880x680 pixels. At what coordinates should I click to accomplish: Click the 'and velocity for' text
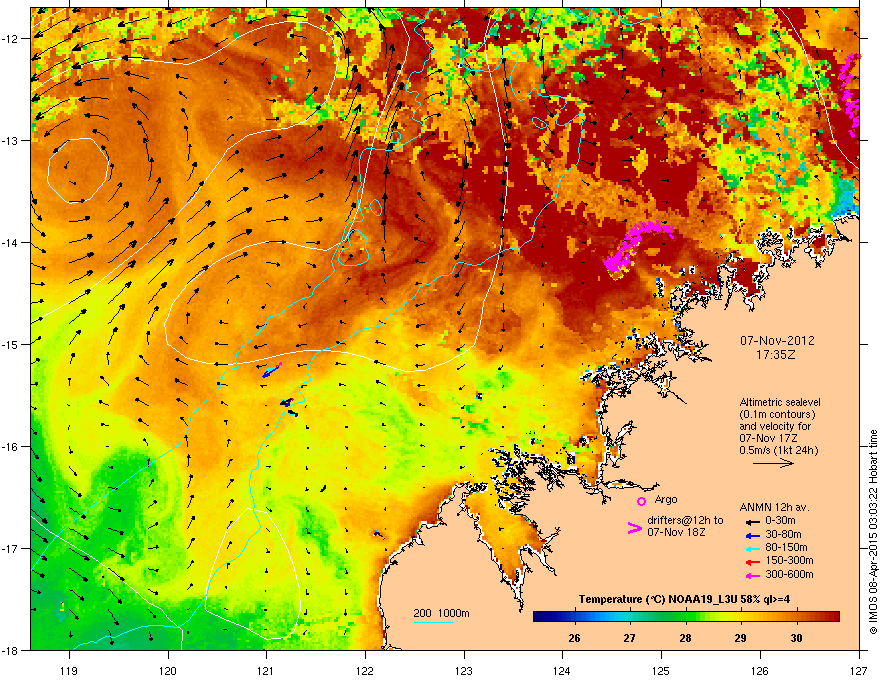tap(774, 426)
